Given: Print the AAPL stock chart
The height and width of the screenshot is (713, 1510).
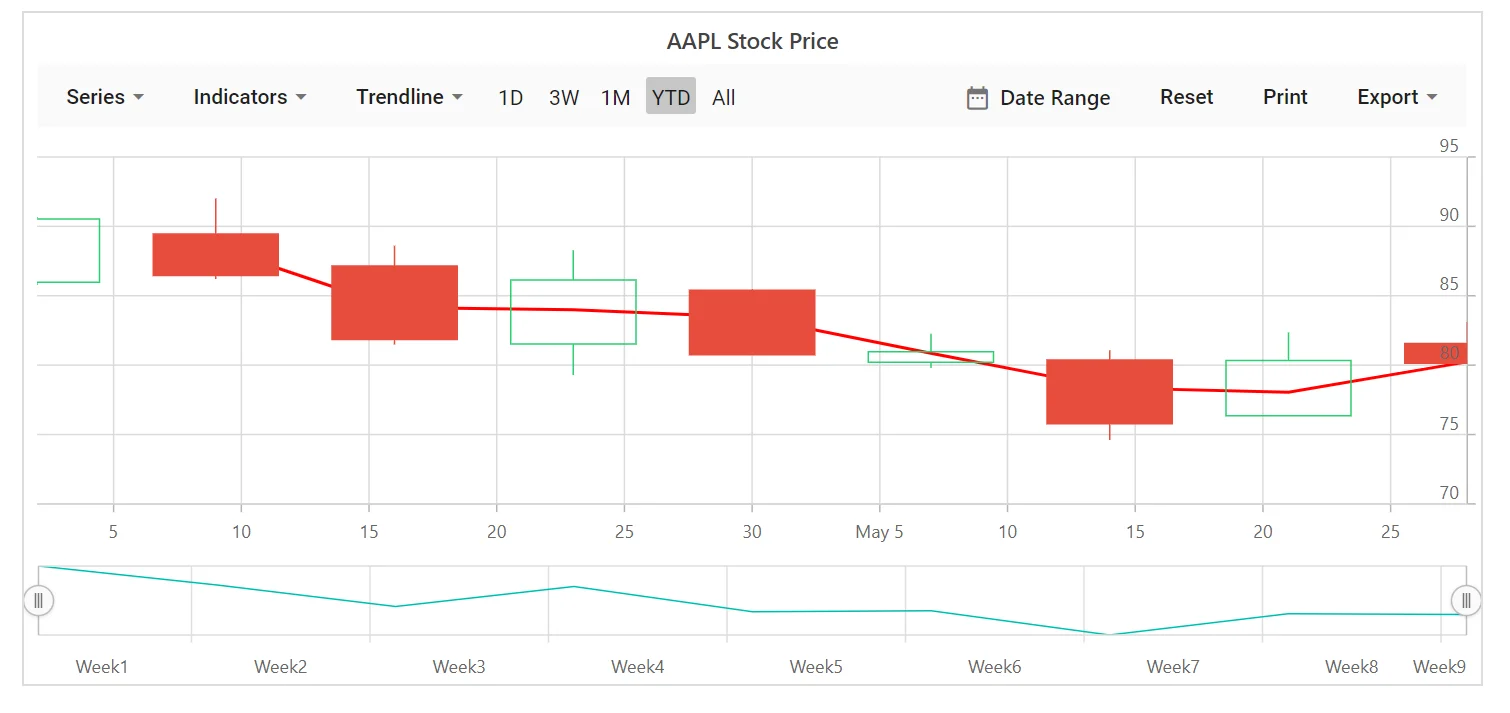Looking at the screenshot, I should tap(1285, 97).
